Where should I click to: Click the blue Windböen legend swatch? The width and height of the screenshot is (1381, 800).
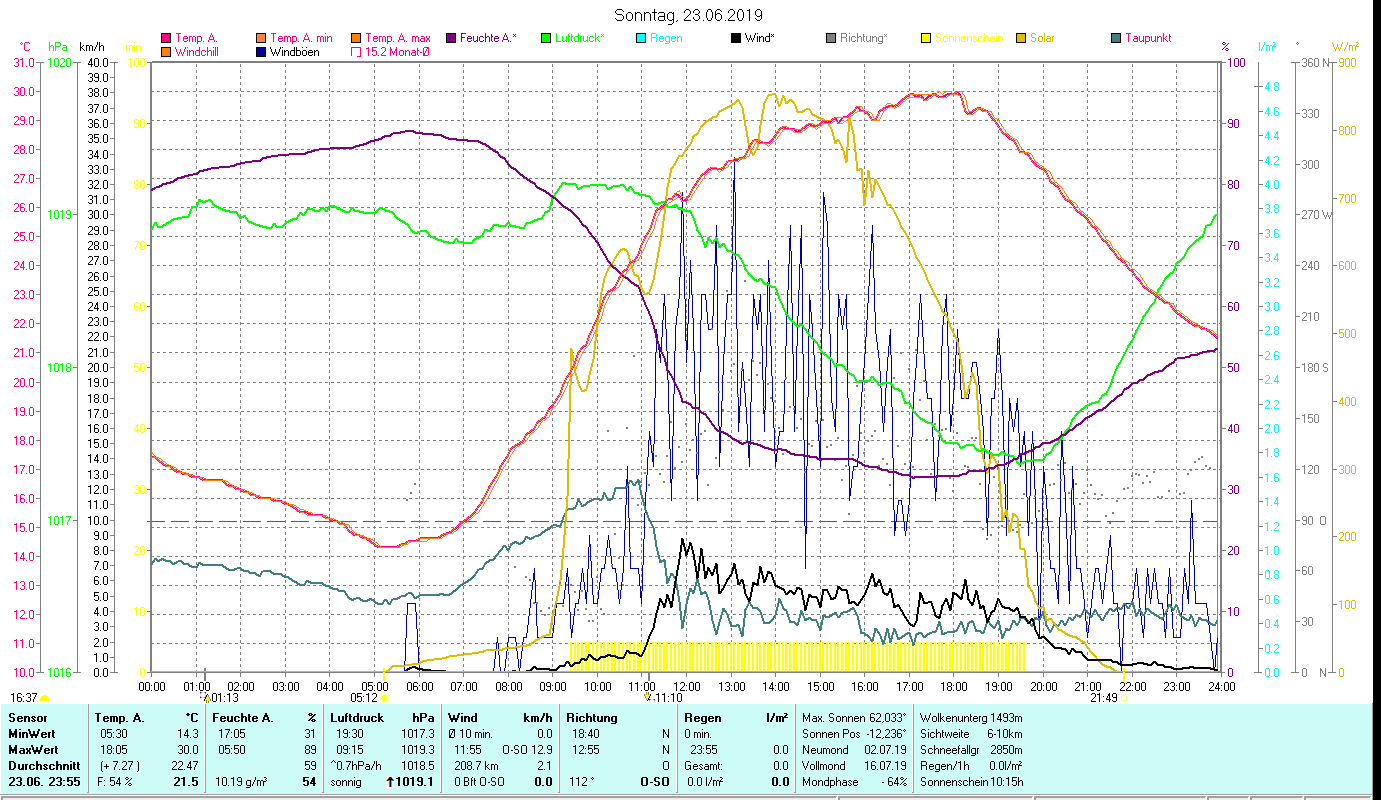coord(262,52)
